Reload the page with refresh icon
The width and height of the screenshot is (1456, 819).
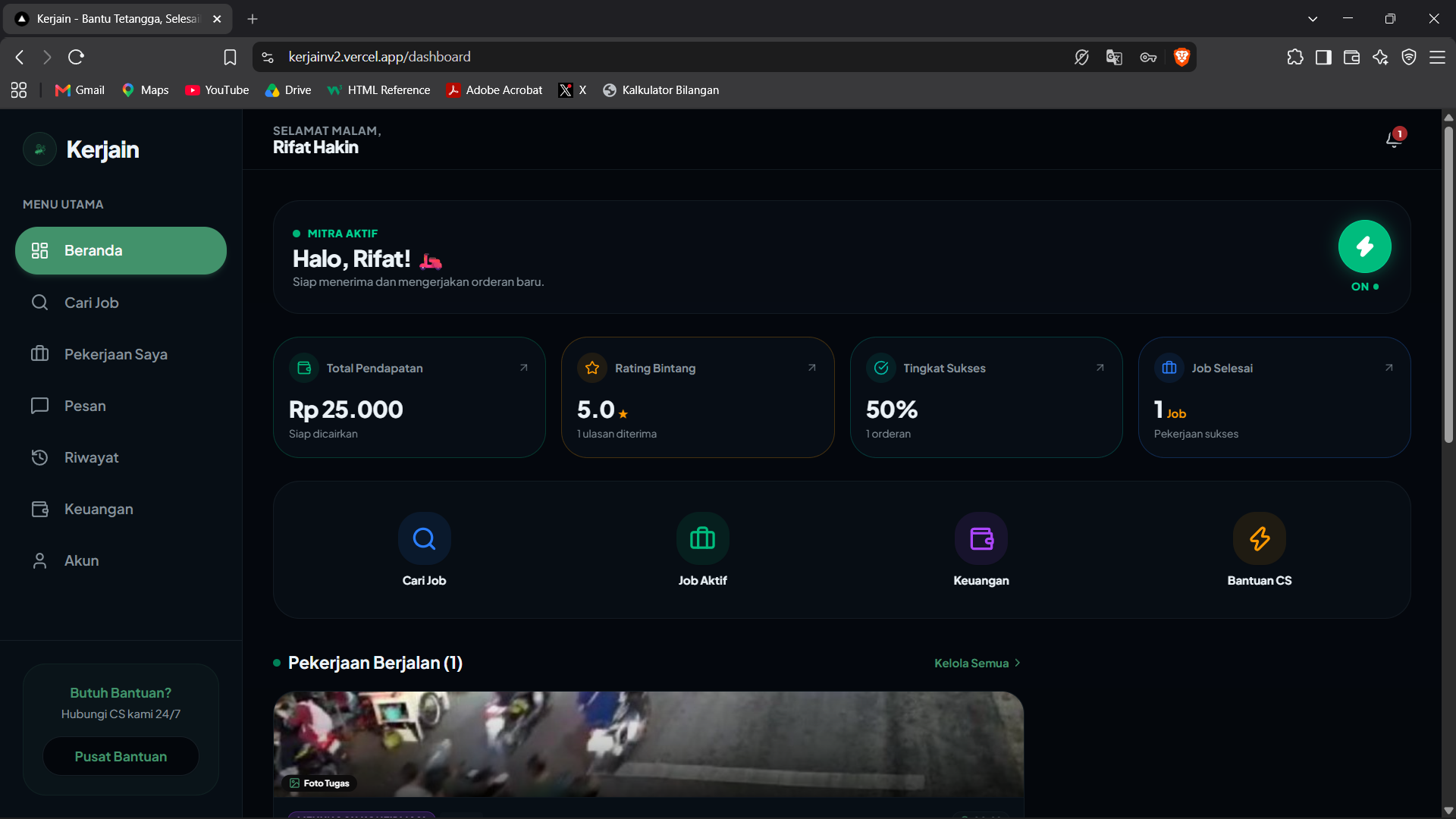tap(76, 57)
